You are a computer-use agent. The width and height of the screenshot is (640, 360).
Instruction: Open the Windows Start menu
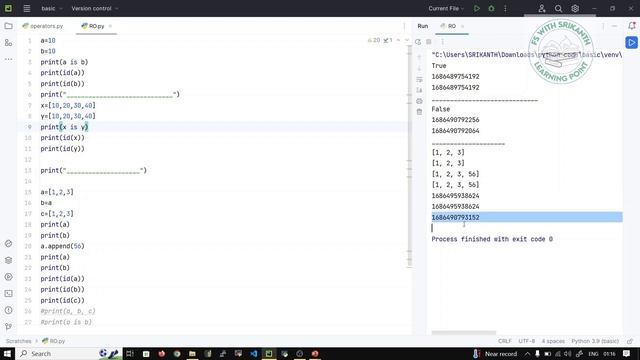7,353
